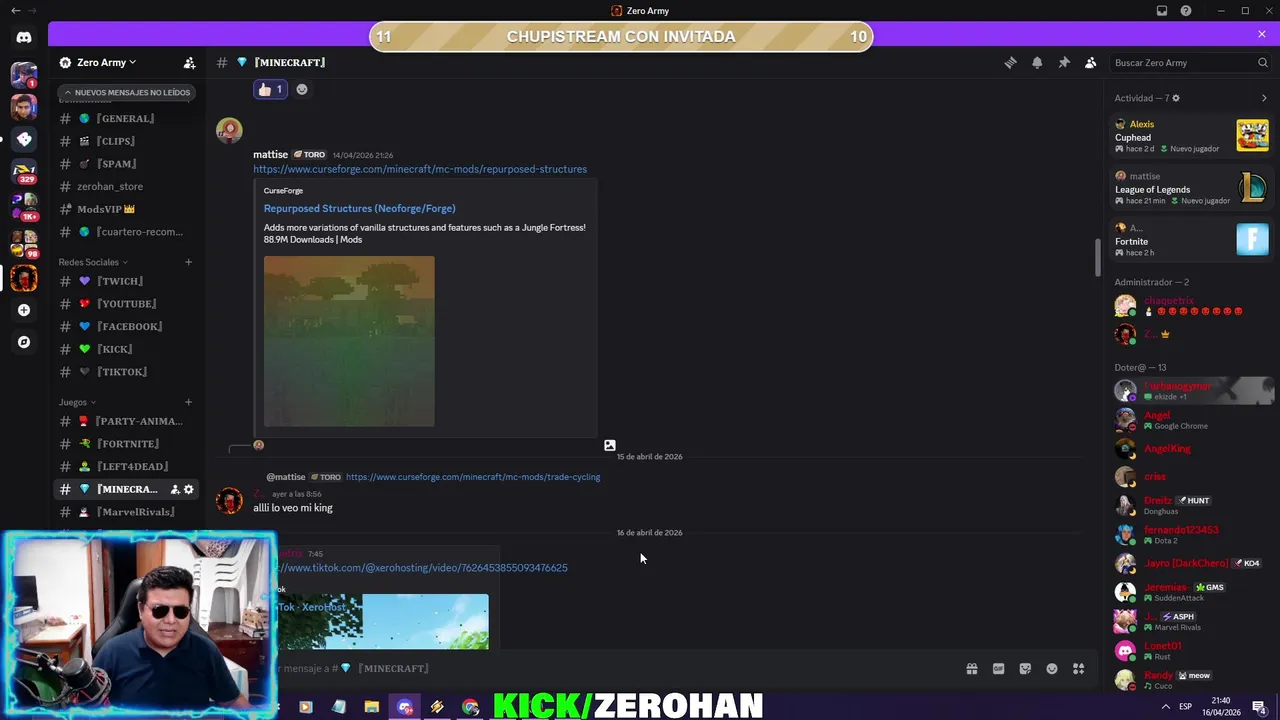
Task: Jump to new unread messages pill
Action: [x=126, y=92]
